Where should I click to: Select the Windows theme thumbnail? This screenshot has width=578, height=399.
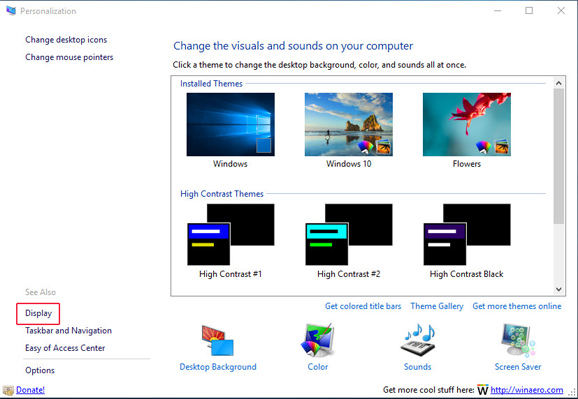click(230, 124)
